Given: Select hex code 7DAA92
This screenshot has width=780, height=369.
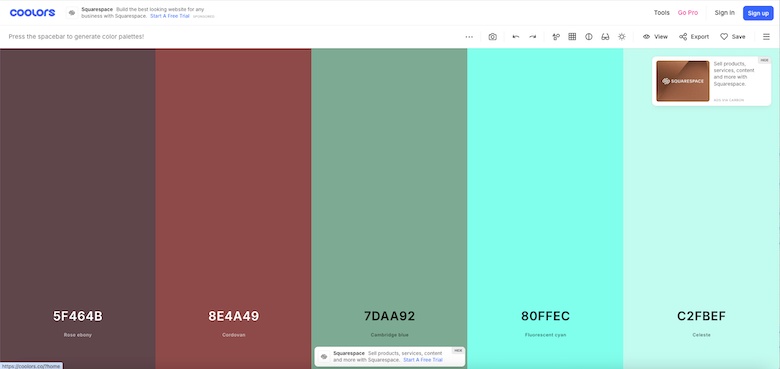Looking at the screenshot, I should [x=390, y=316].
